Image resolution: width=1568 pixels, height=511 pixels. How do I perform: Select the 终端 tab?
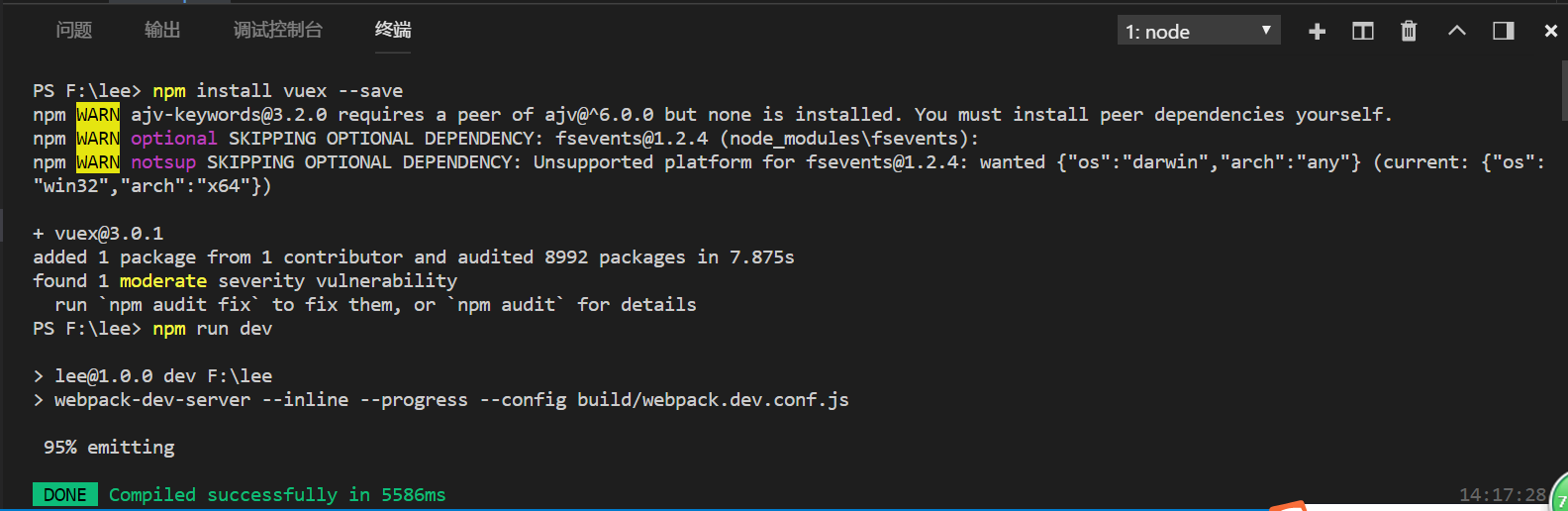coord(393,30)
